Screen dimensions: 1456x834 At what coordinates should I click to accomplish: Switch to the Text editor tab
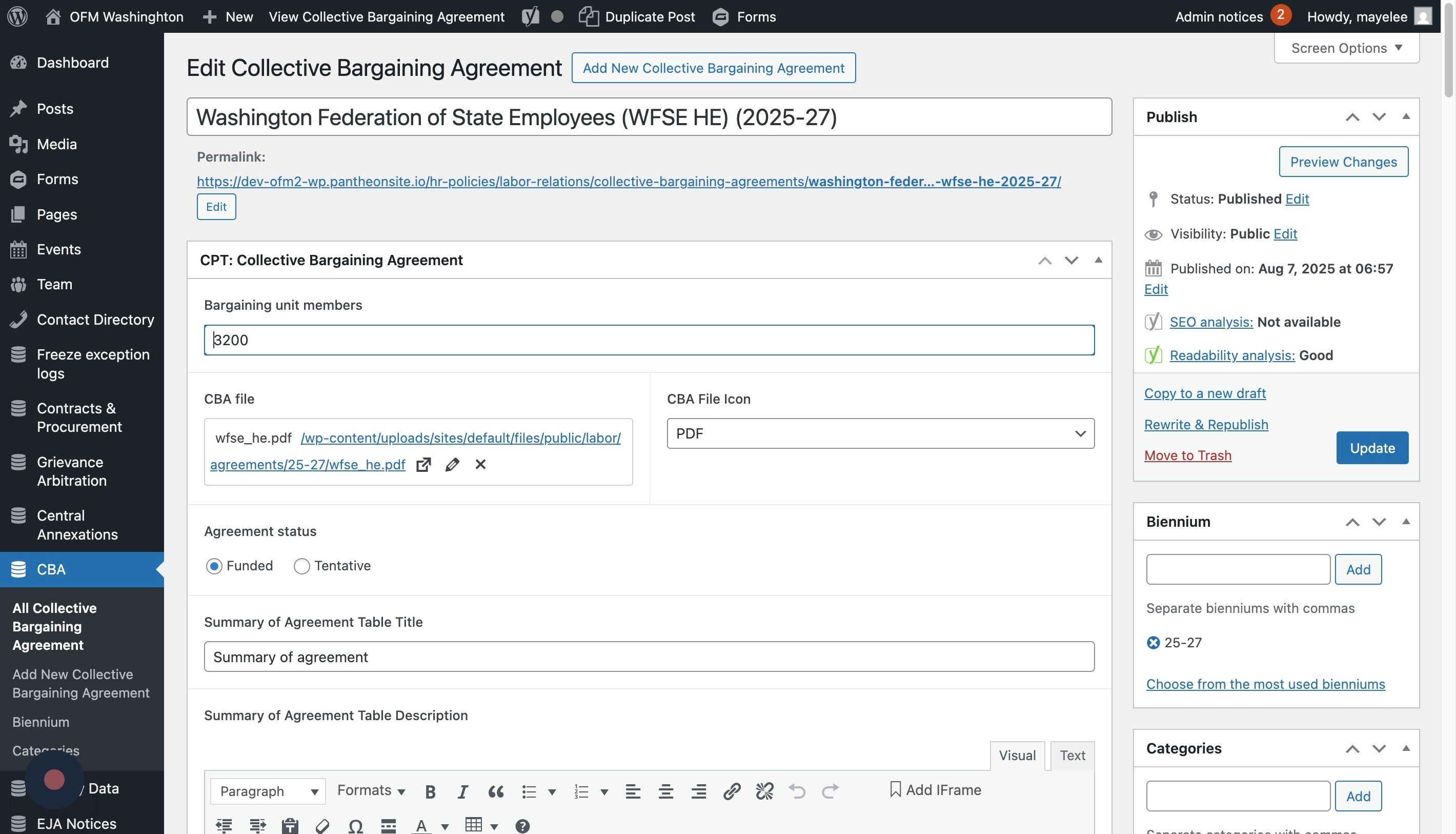[x=1072, y=755]
